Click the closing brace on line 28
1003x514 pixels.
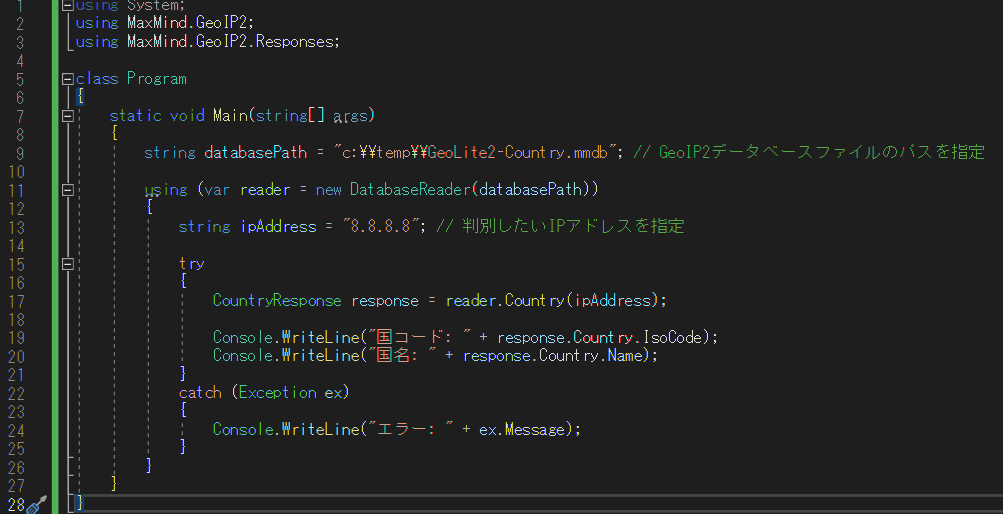79,502
